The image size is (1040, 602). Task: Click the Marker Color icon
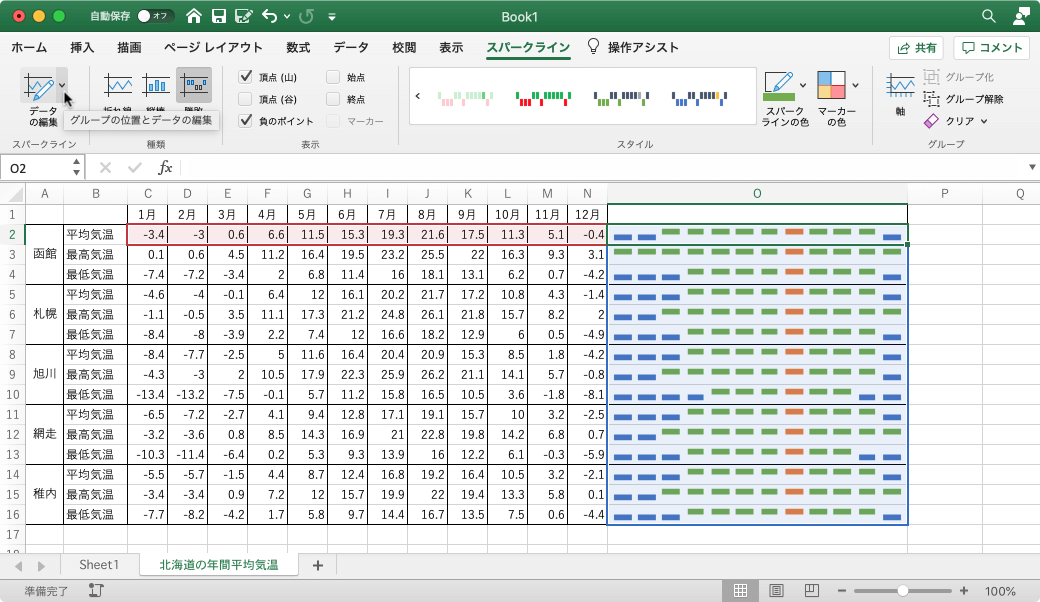click(831, 85)
